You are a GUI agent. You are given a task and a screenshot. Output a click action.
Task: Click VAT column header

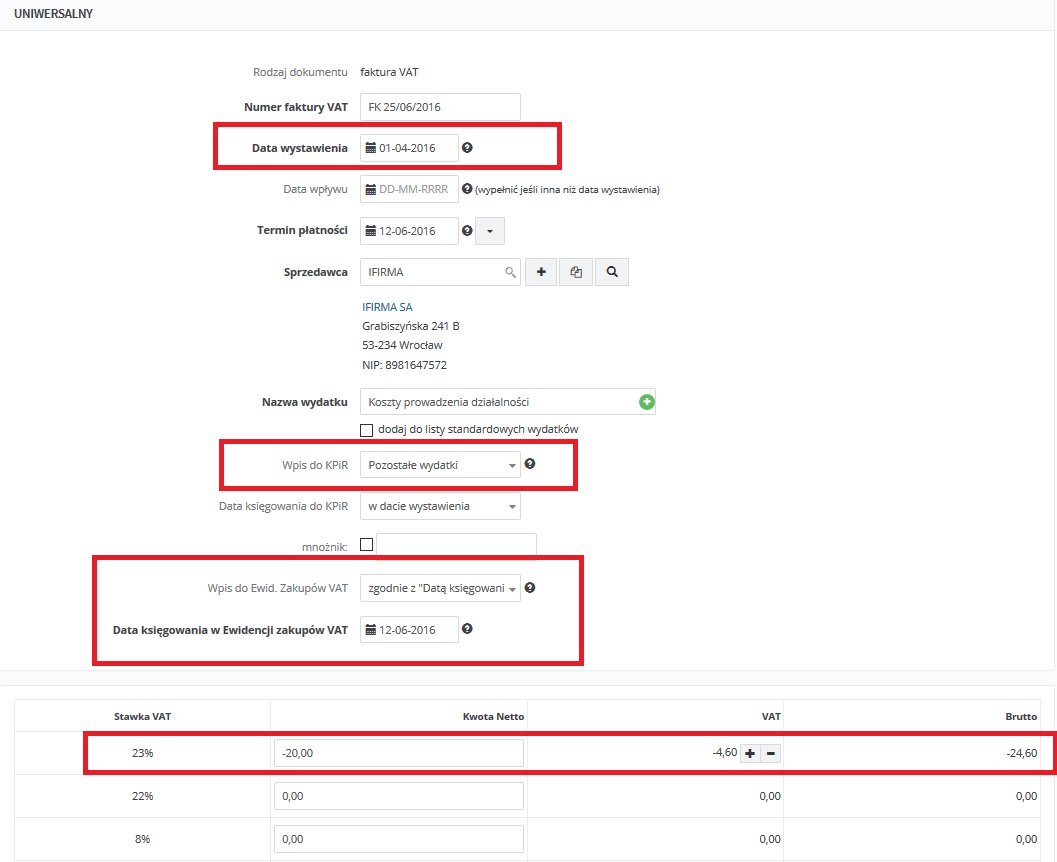click(771, 716)
